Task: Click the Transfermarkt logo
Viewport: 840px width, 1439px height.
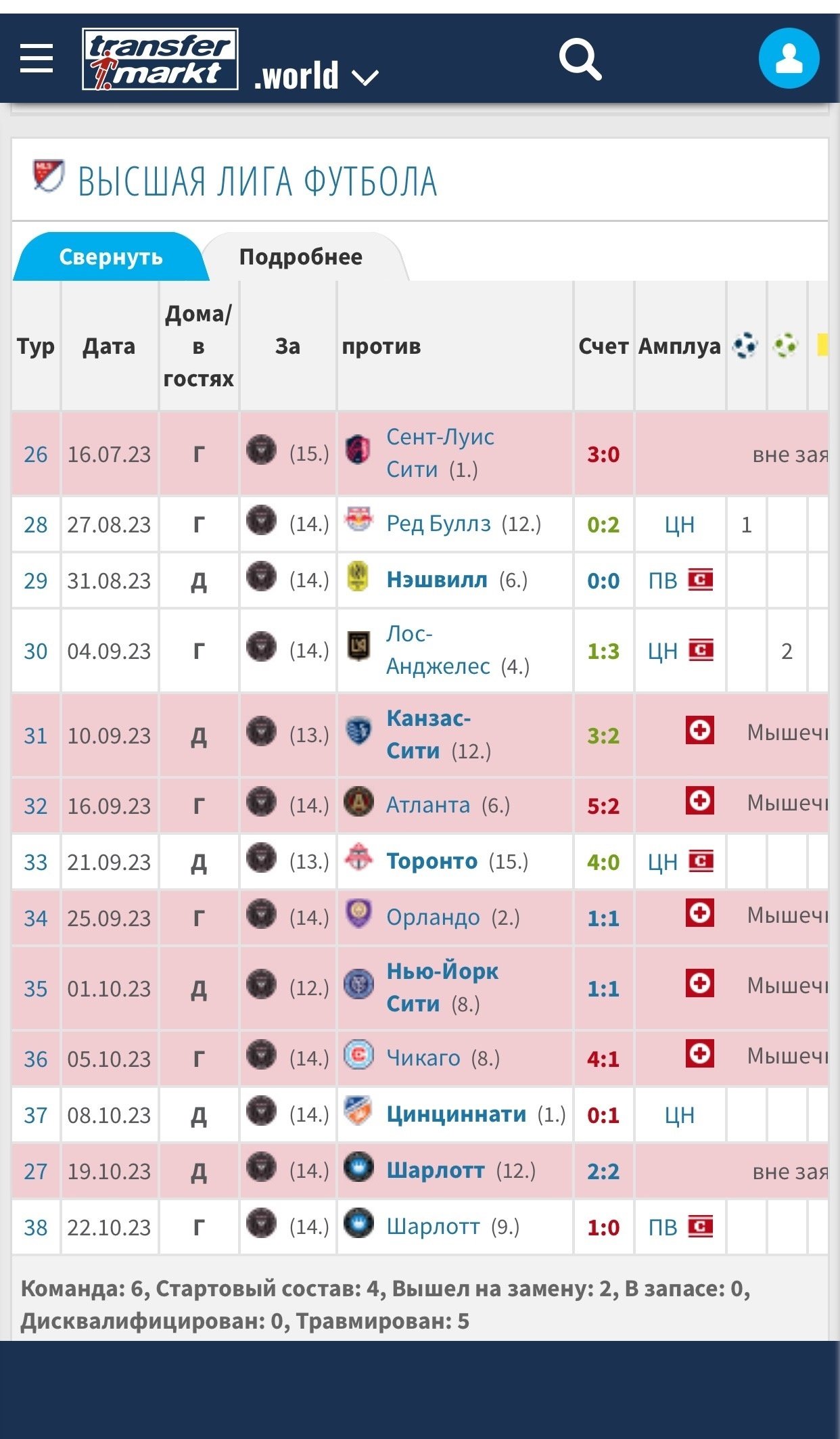Action: coord(160,59)
